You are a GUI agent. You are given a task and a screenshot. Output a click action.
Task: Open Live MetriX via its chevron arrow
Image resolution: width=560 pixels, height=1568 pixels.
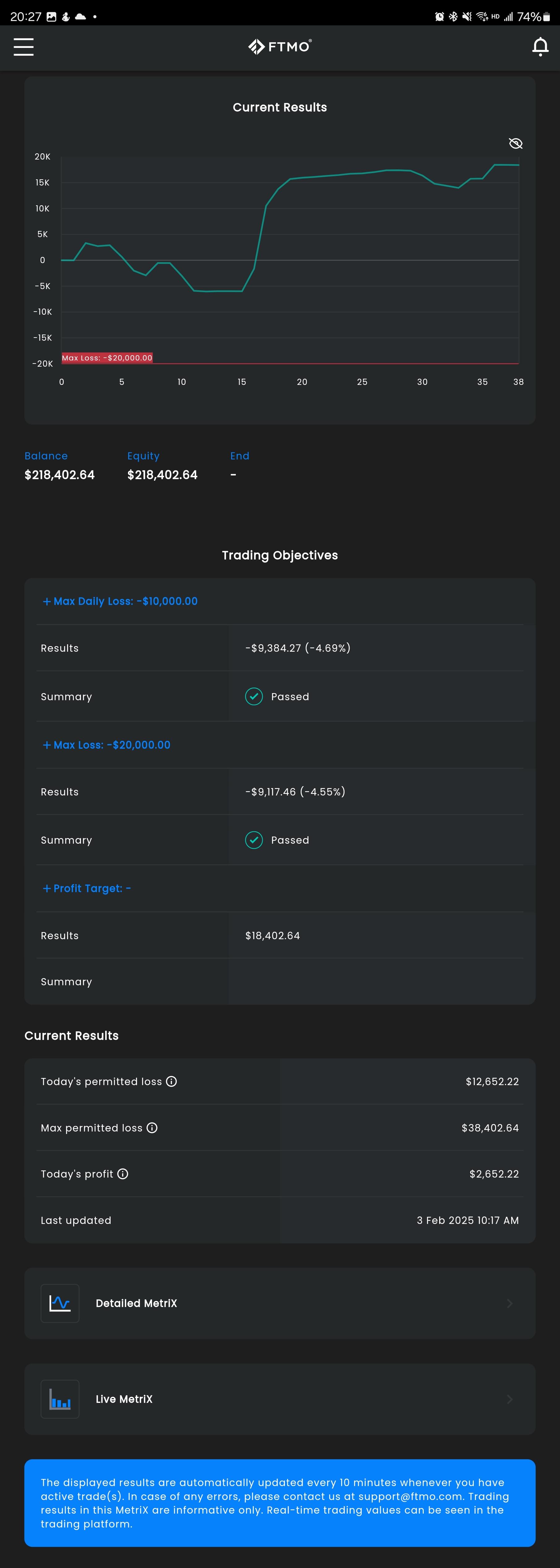point(510,1399)
